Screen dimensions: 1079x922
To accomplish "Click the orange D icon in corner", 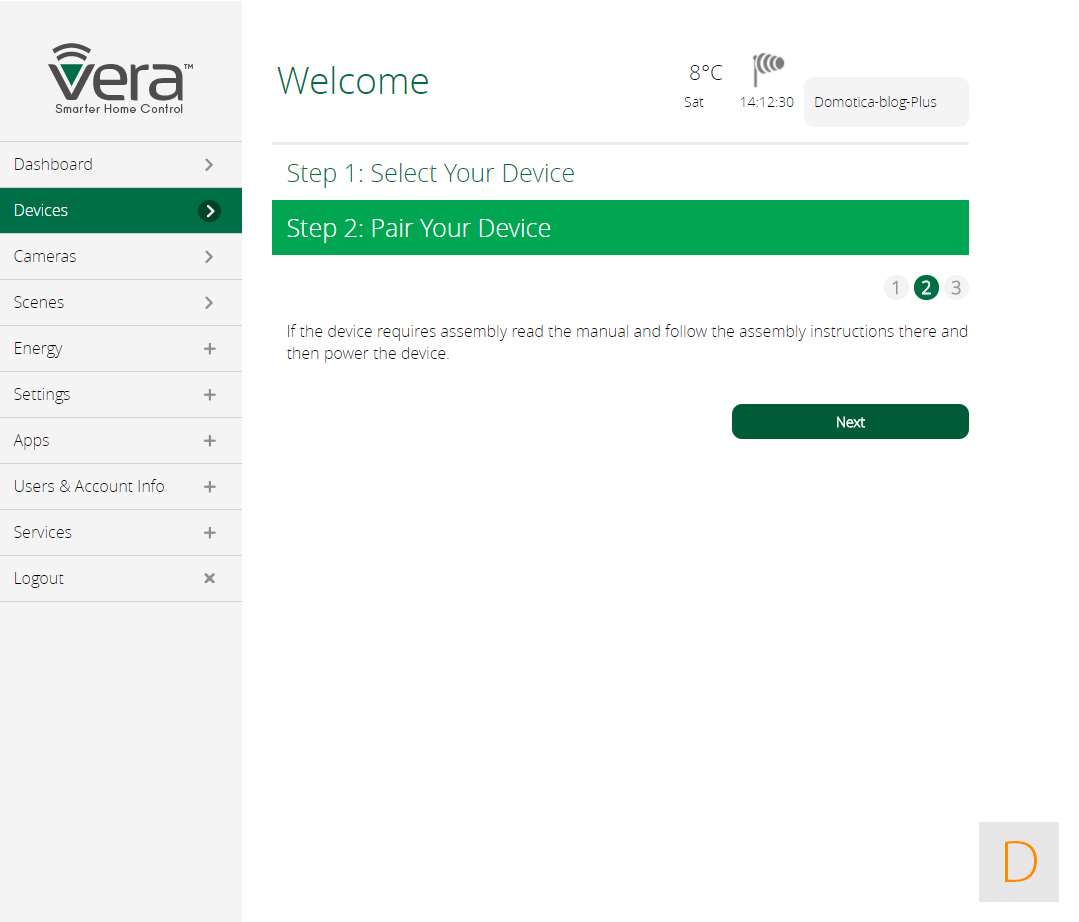I will [1019, 862].
